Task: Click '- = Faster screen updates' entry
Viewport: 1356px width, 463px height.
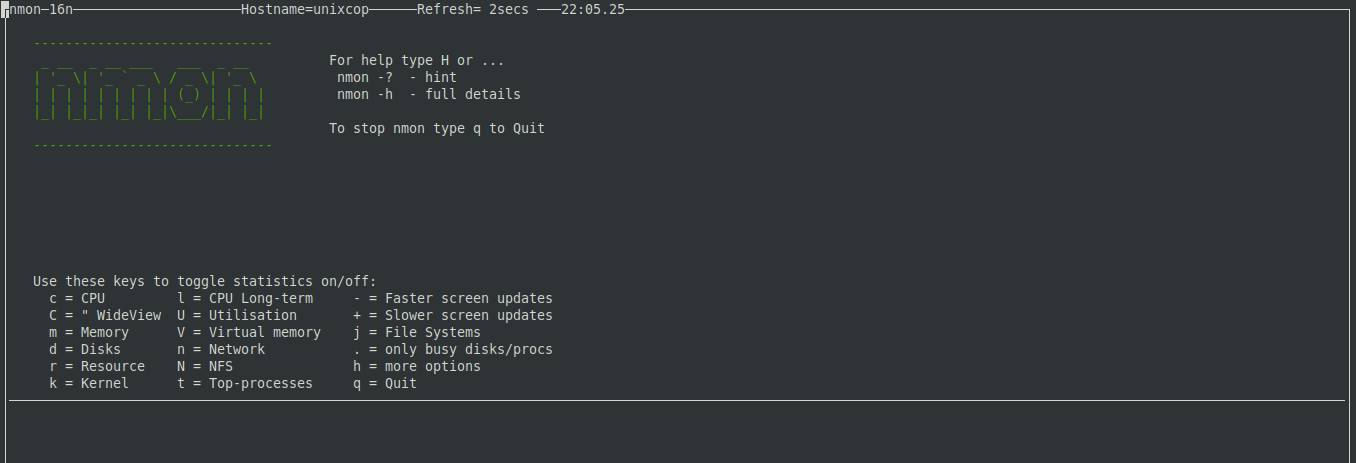Action: [x=453, y=298]
